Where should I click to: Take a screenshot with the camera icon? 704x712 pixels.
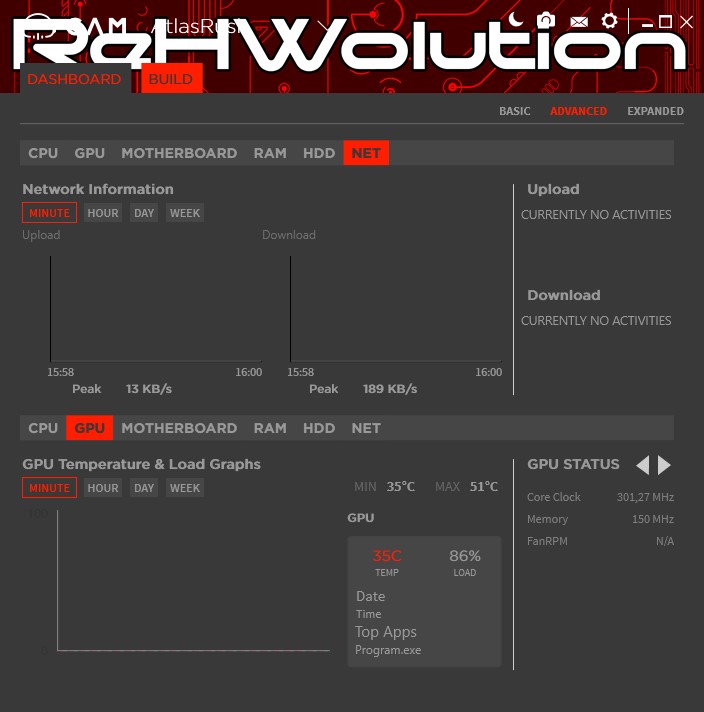[546, 20]
